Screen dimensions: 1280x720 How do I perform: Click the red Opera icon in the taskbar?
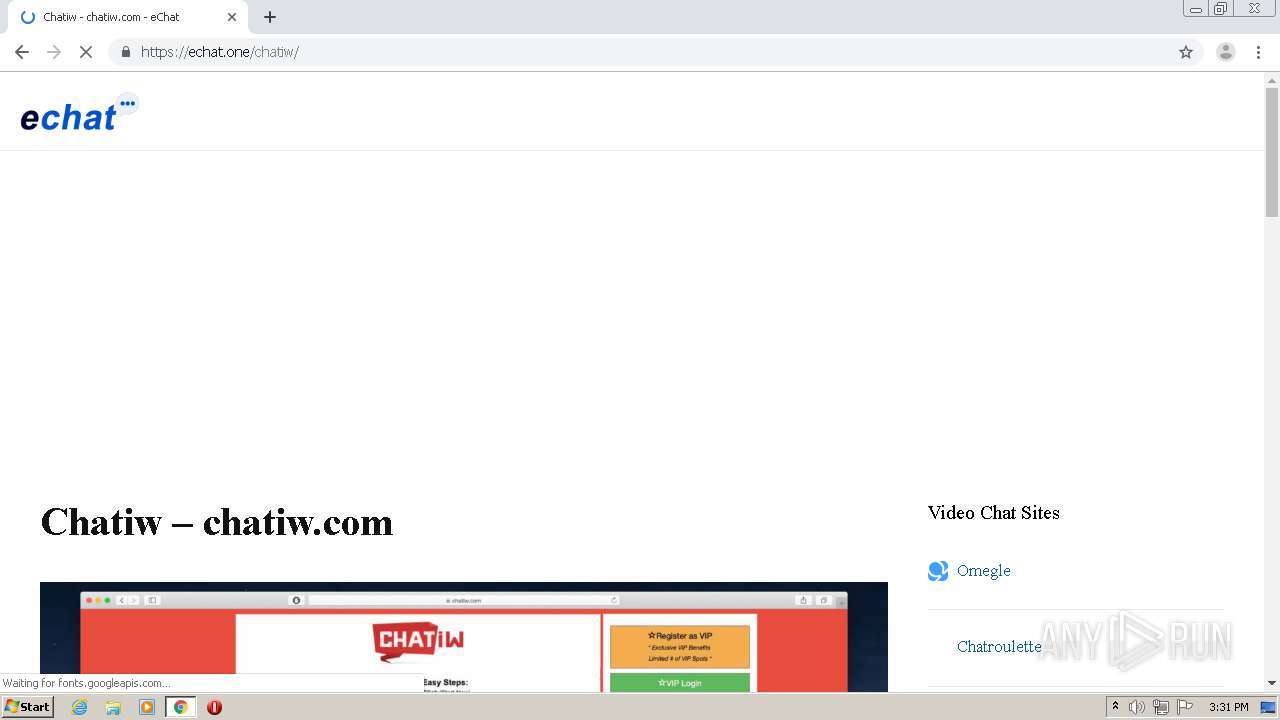(x=214, y=707)
